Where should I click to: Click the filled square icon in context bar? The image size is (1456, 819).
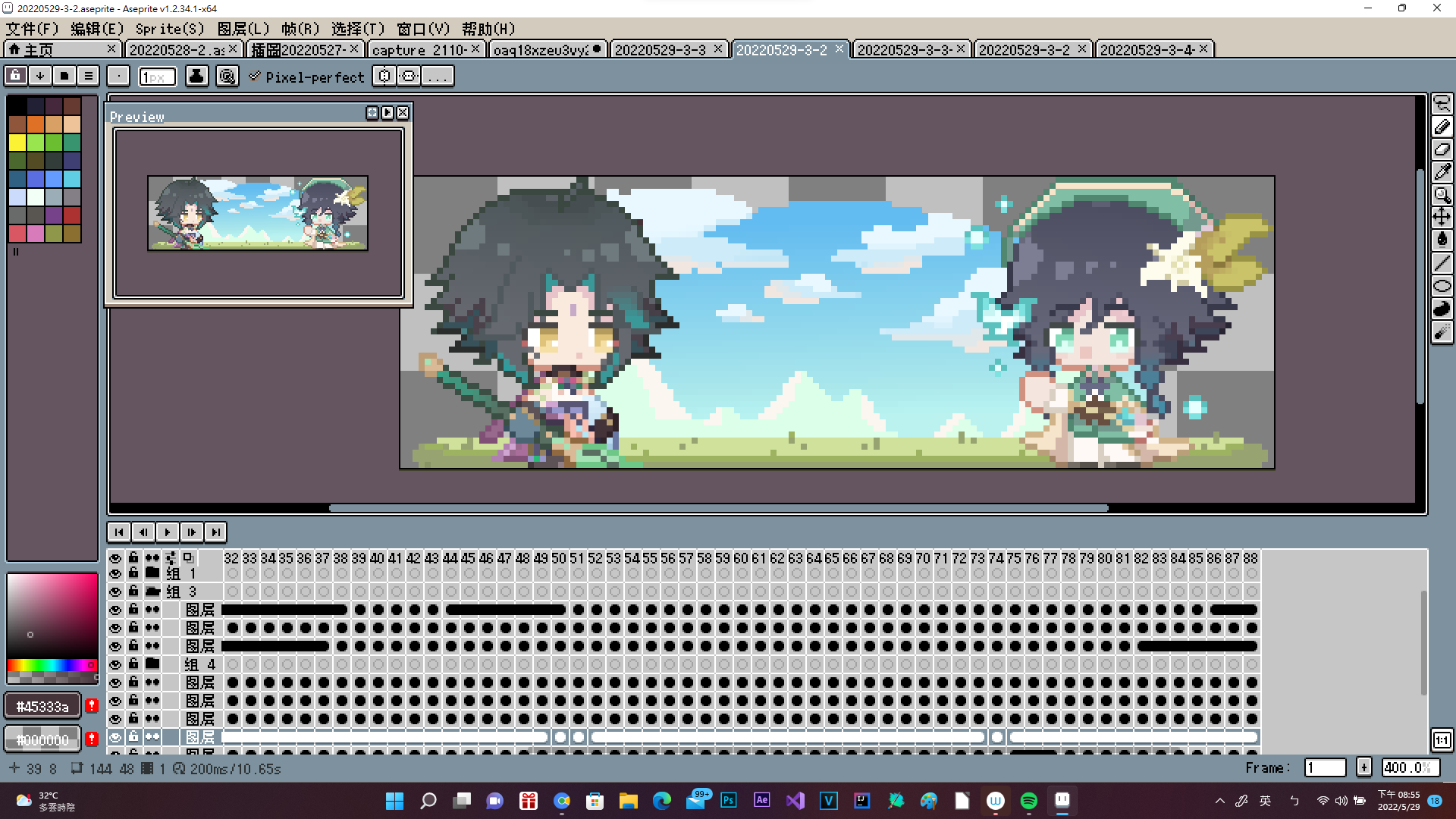coord(64,76)
